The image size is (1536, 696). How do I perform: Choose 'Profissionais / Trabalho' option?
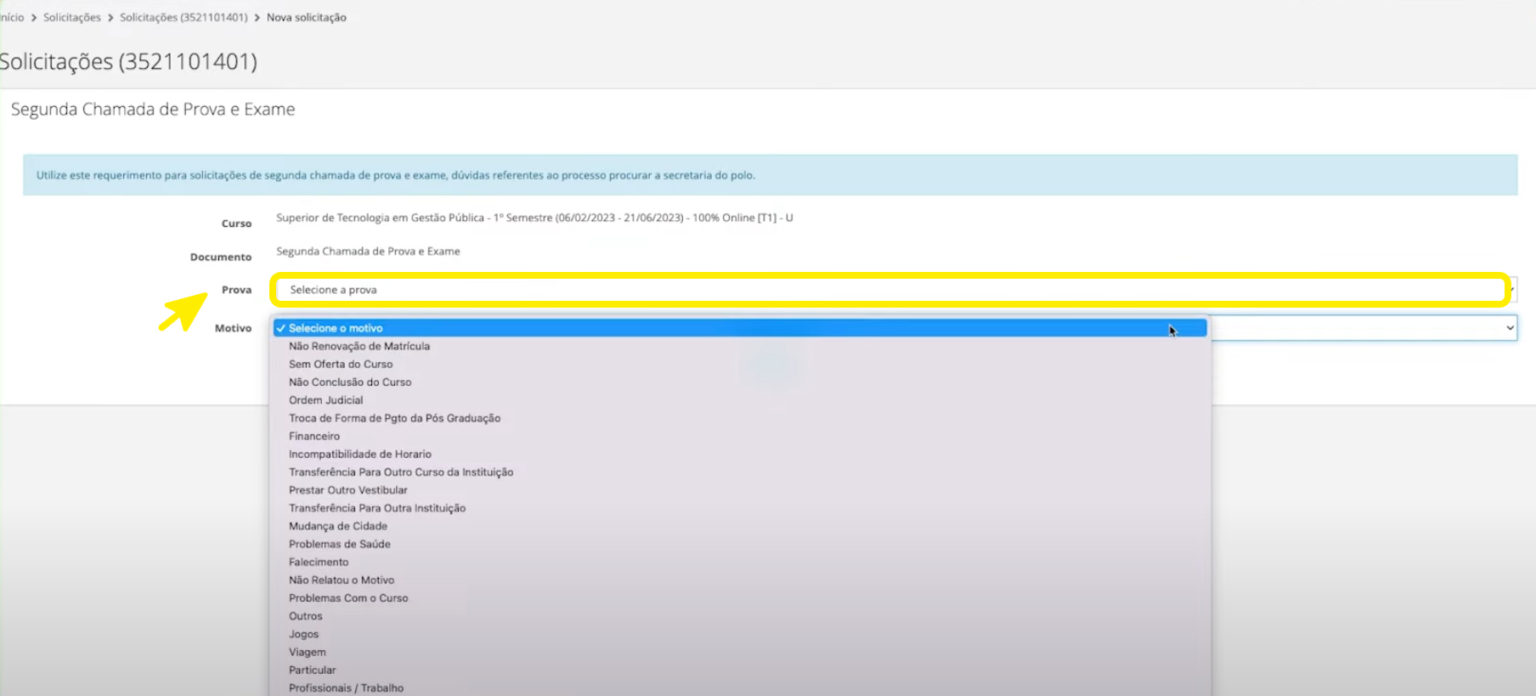click(346, 688)
